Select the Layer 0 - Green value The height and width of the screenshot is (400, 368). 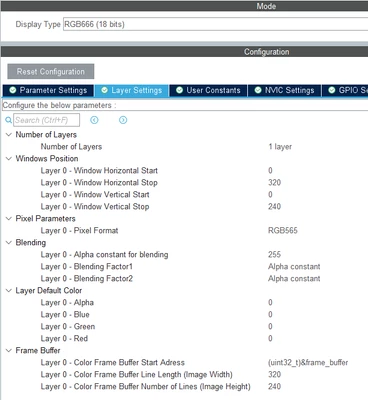(x=270, y=327)
